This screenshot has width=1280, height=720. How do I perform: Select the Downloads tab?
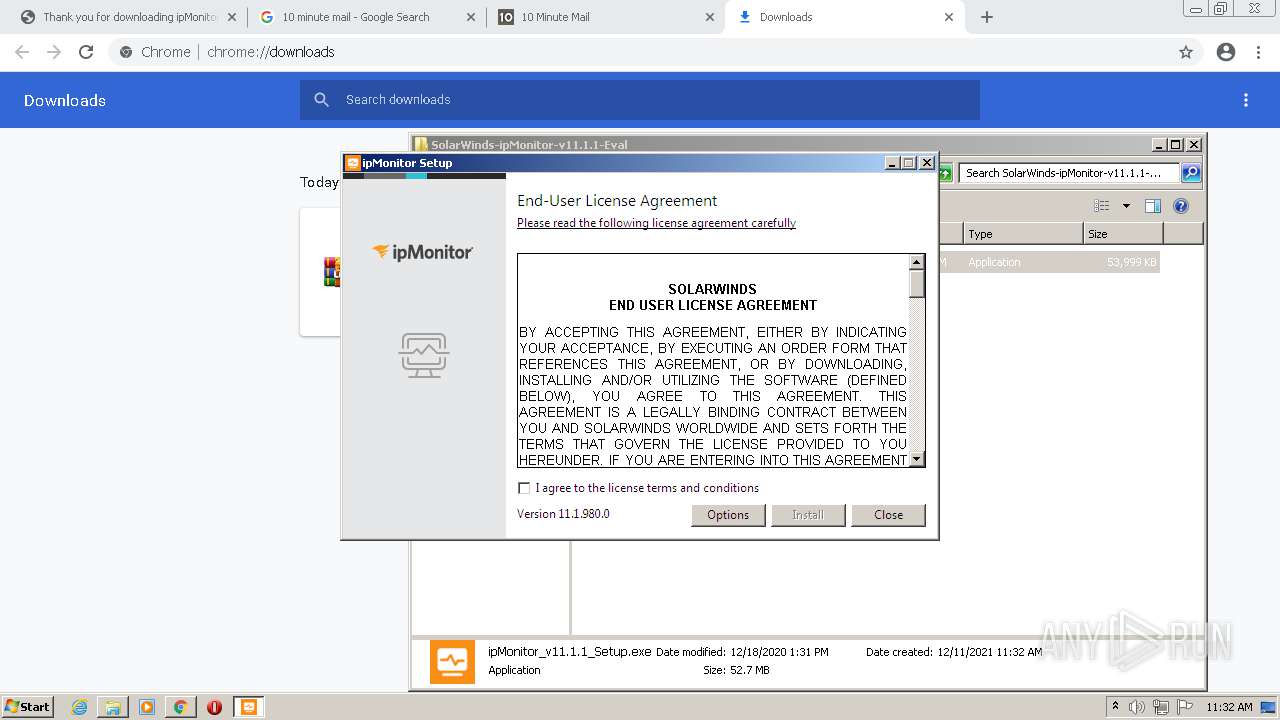pyautogui.click(x=846, y=17)
